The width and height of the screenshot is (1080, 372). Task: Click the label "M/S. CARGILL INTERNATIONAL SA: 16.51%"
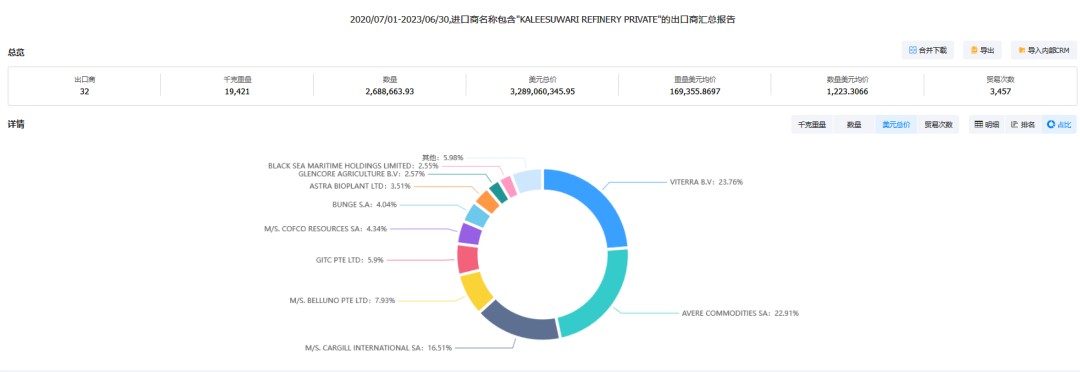(x=378, y=348)
